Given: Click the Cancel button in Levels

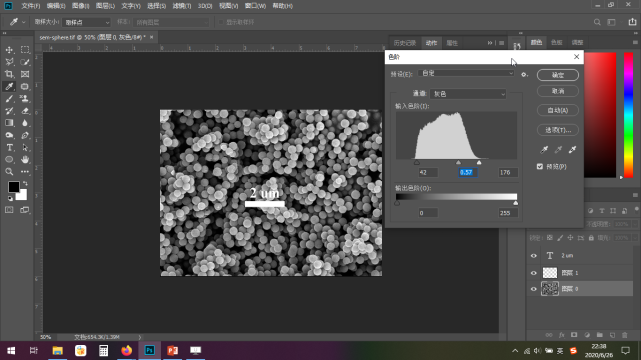Looking at the screenshot, I should coord(558,91).
